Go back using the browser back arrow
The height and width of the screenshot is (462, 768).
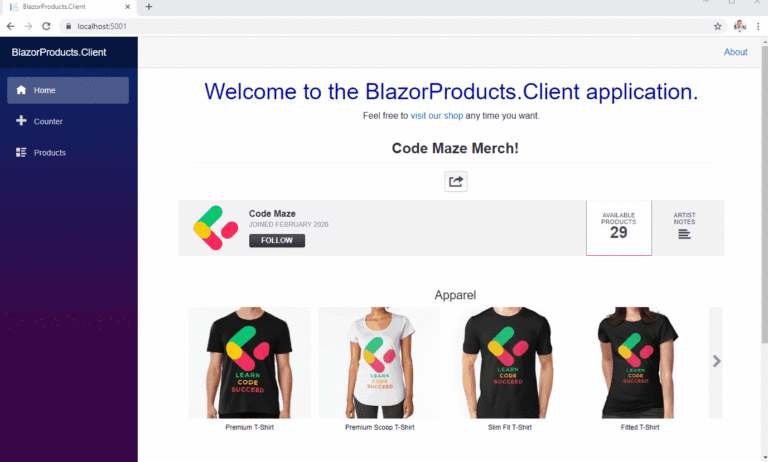[10, 26]
